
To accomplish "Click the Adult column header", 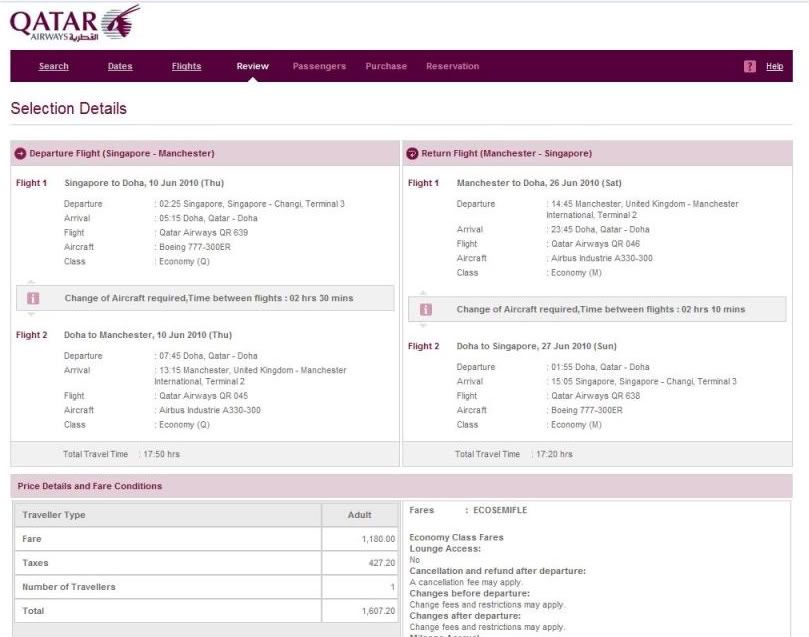I will (360, 515).
